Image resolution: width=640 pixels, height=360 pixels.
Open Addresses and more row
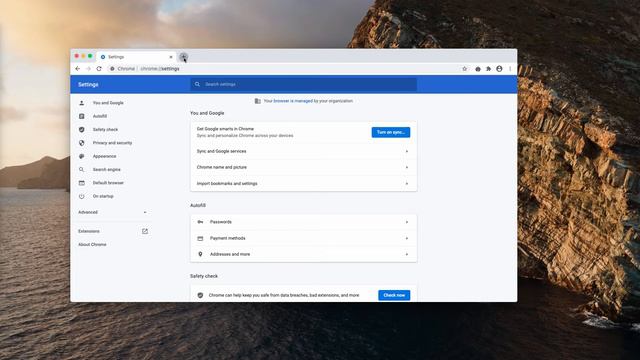(x=304, y=254)
